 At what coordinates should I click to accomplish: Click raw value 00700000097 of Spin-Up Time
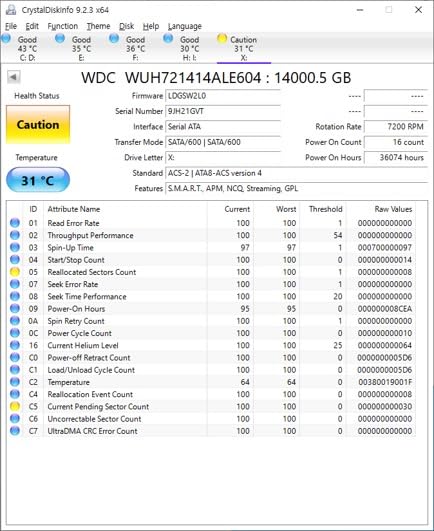pyautogui.click(x=385, y=248)
